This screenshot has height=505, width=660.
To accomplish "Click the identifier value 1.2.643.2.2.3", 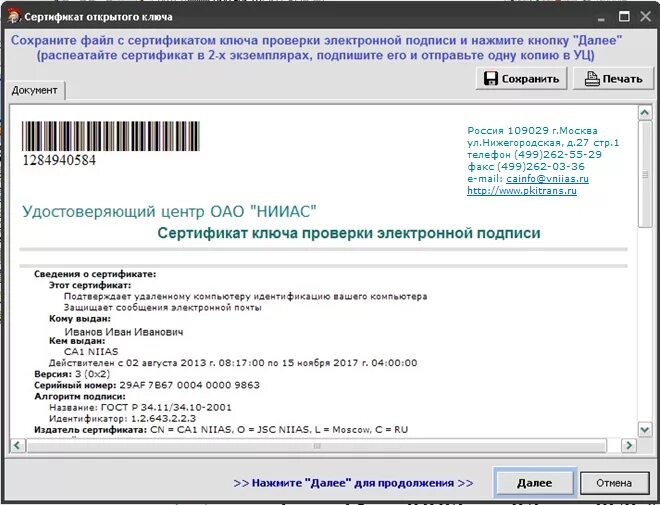I will (163, 419).
